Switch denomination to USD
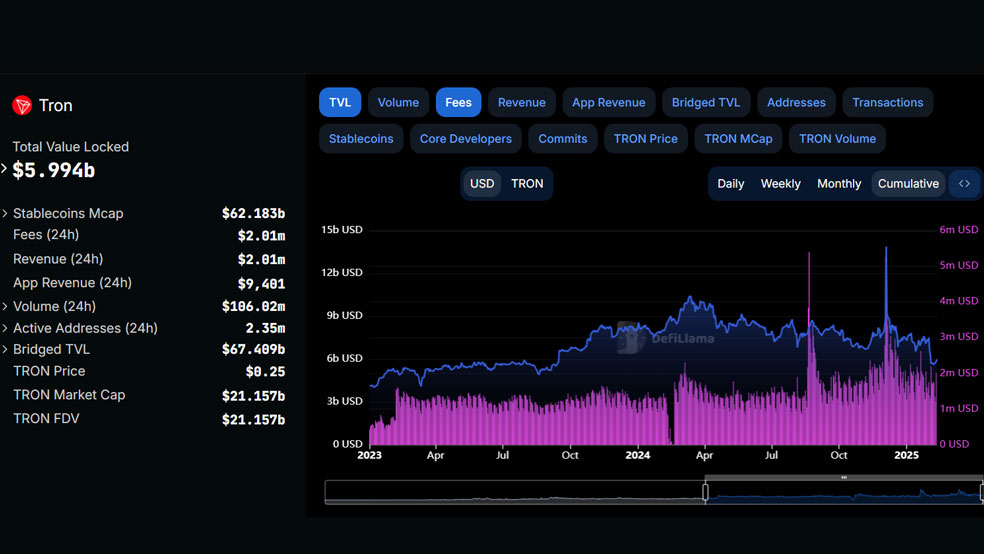The height and width of the screenshot is (554, 984). click(x=482, y=184)
